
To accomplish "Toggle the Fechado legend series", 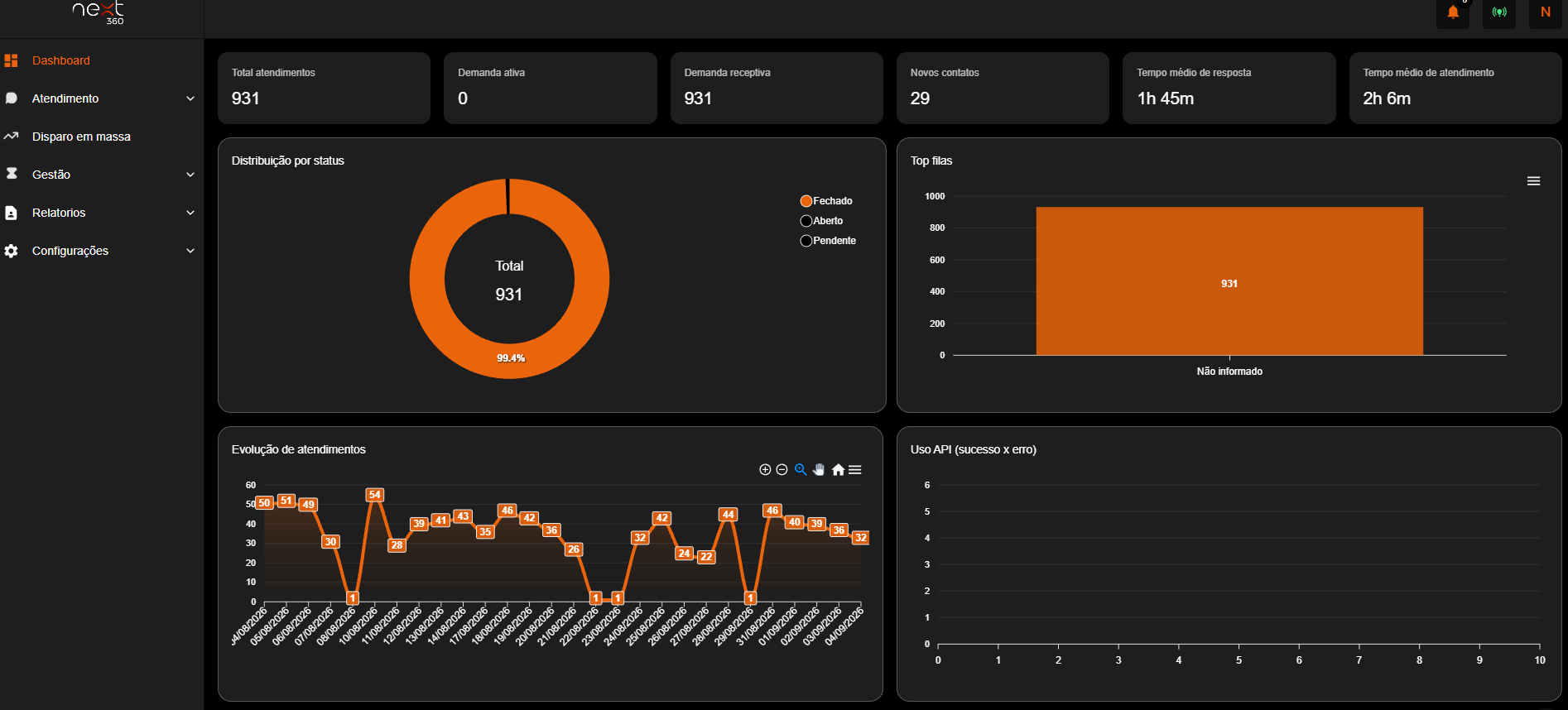I will coord(826,201).
